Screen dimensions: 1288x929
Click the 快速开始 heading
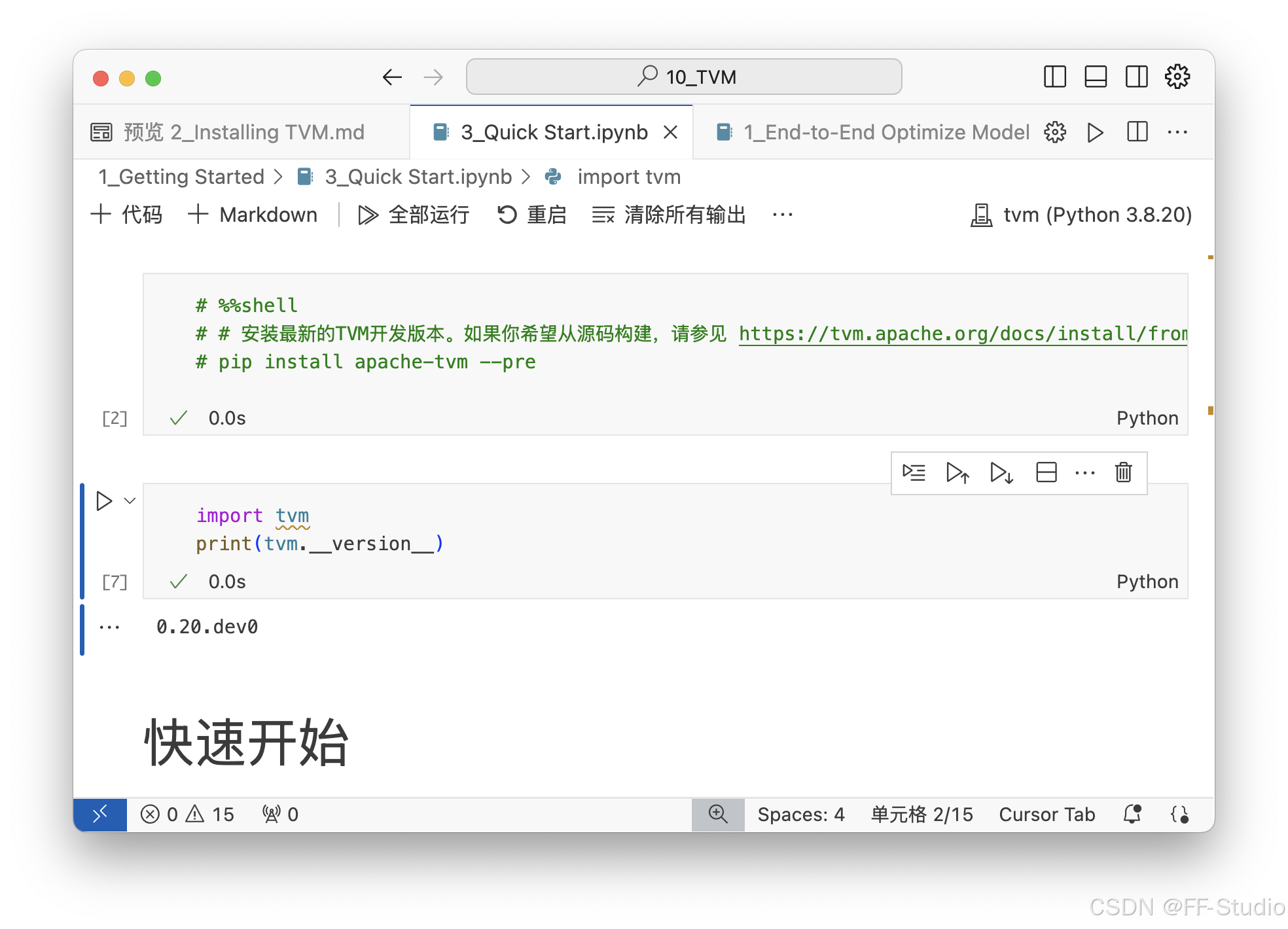pos(246,742)
